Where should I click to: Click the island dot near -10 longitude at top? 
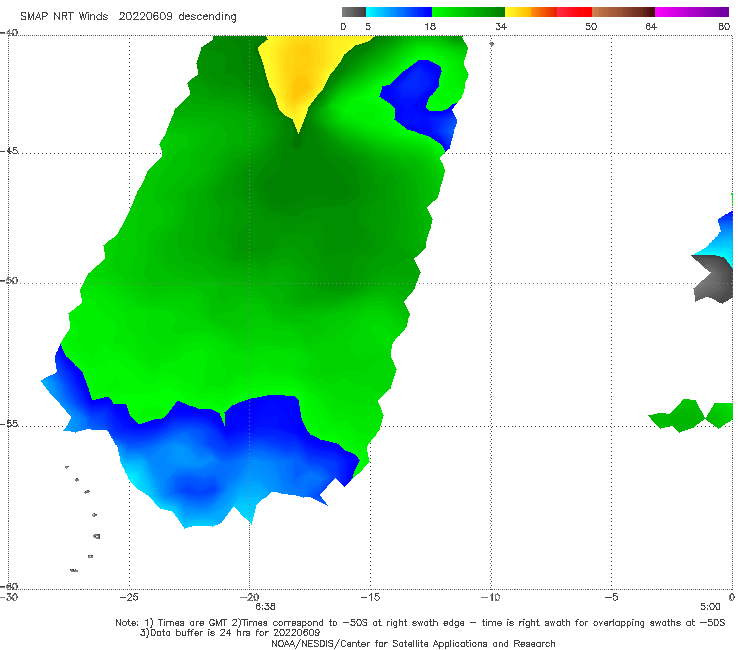(x=491, y=44)
